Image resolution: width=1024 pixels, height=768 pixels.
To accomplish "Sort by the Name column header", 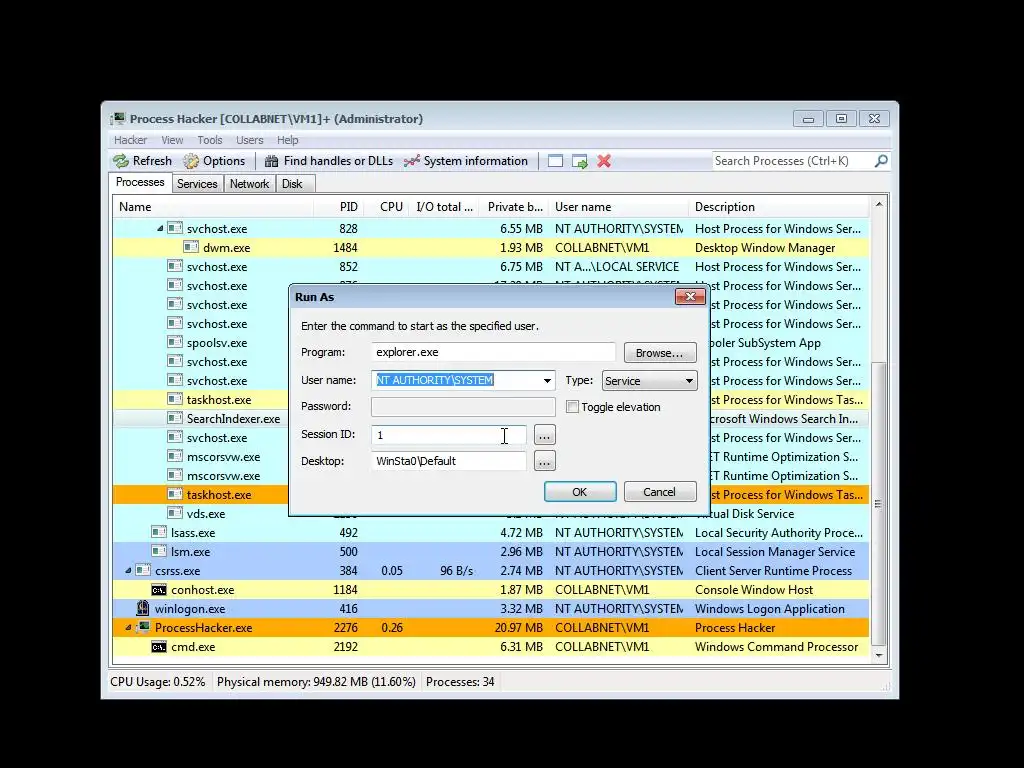I will click(x=213, y=207).
